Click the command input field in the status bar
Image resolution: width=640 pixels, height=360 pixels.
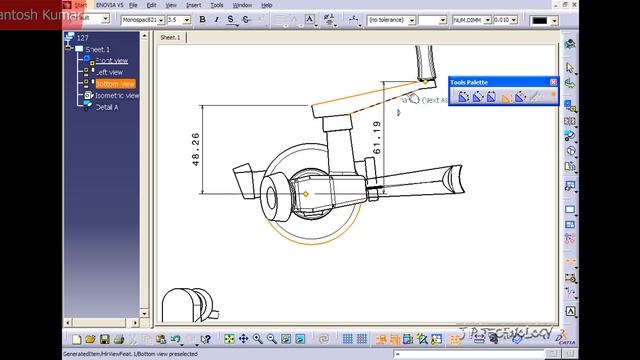coord(469,354)
